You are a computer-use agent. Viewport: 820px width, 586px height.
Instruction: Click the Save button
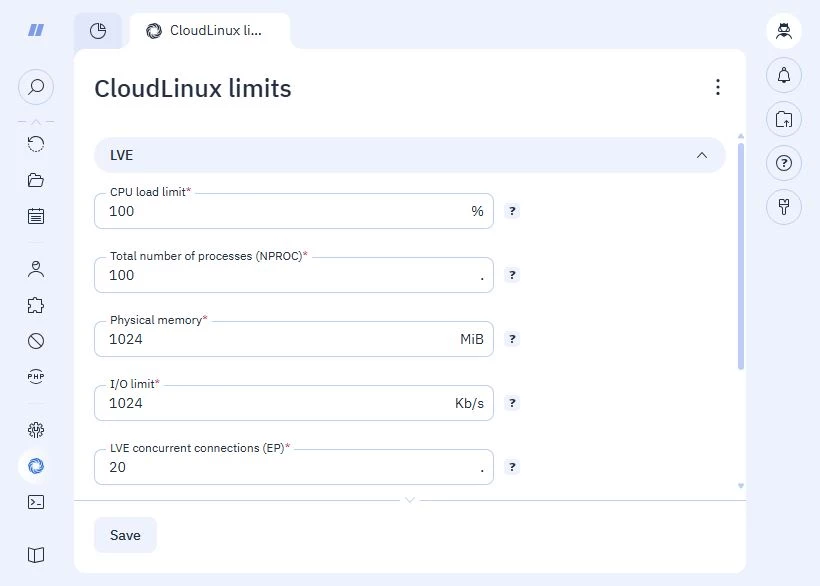(125, 535)
